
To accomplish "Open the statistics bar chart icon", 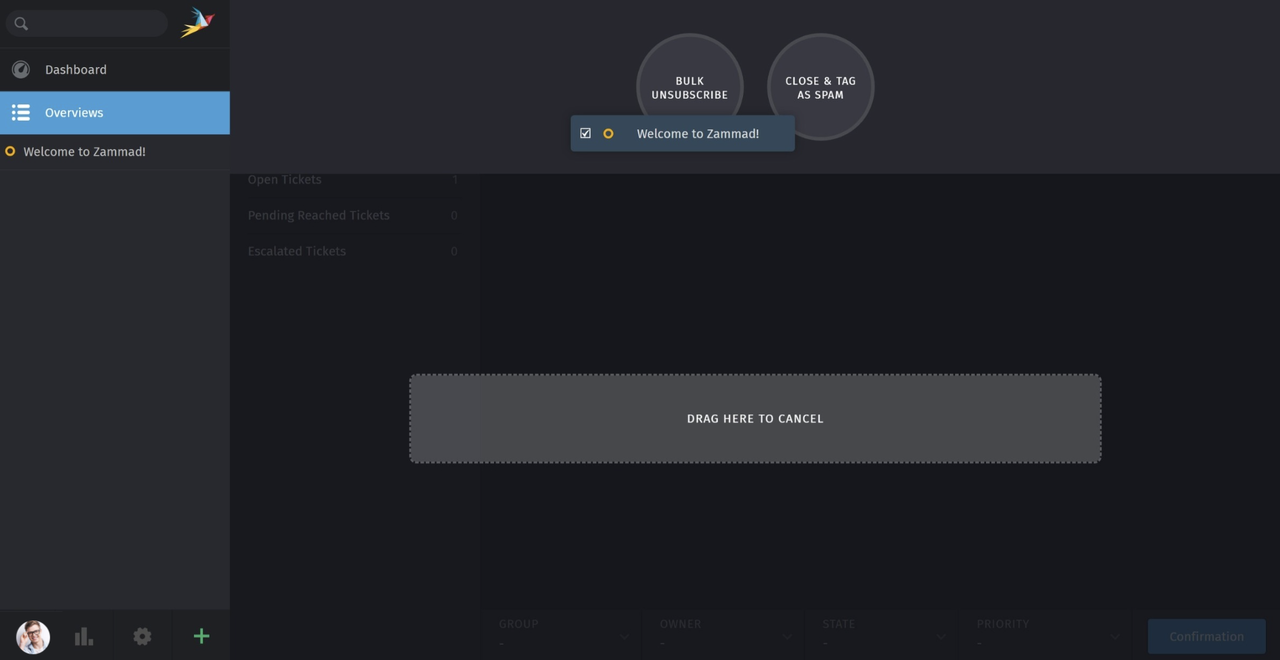I will pos(84,636).
